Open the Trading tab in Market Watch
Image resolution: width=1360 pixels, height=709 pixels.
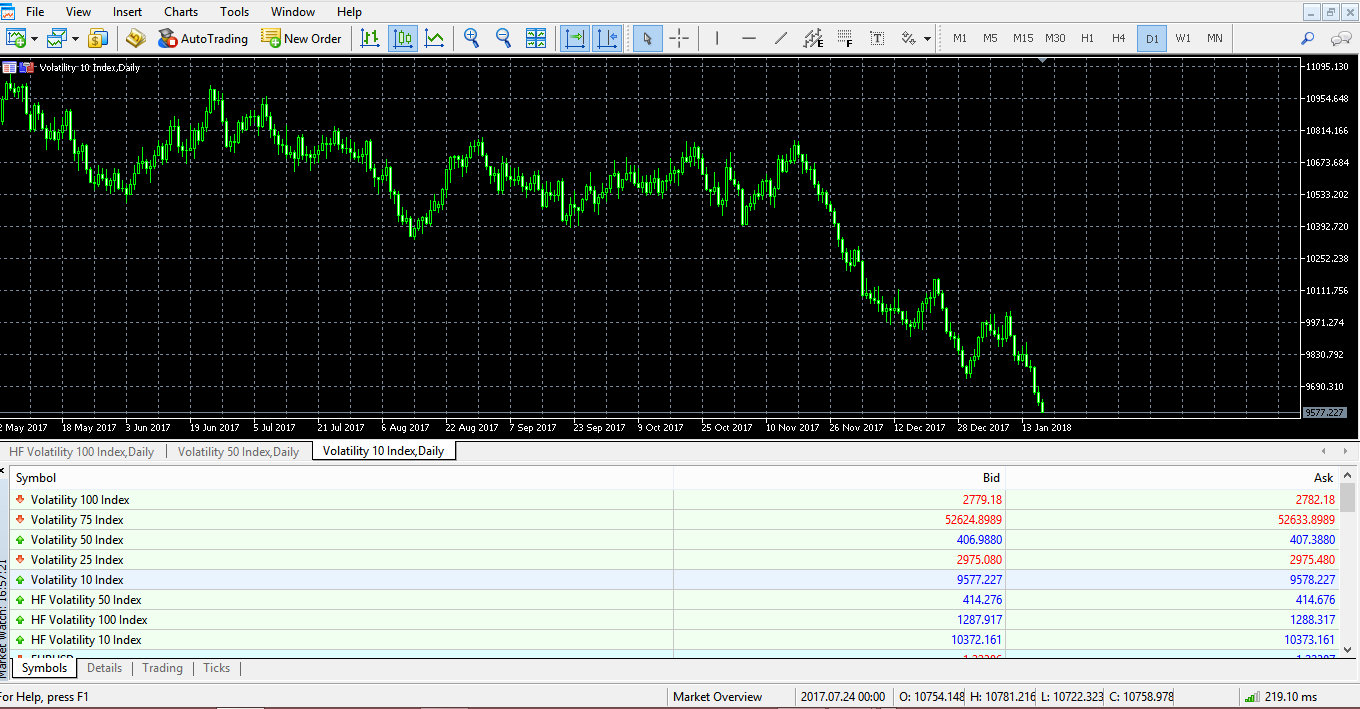pos(162,668)
